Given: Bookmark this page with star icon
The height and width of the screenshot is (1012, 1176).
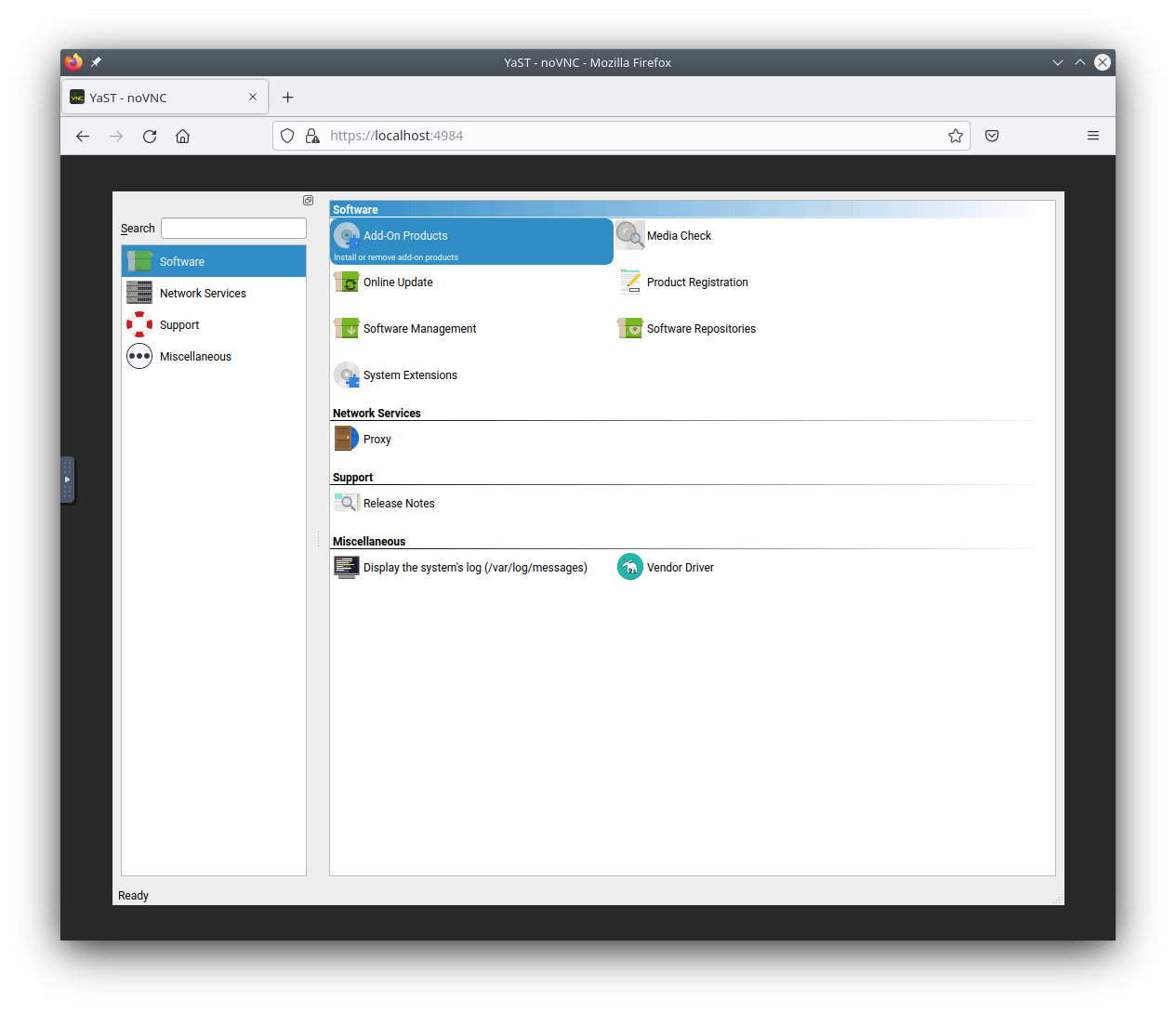Looking at the screenshot, I should 955,136.
